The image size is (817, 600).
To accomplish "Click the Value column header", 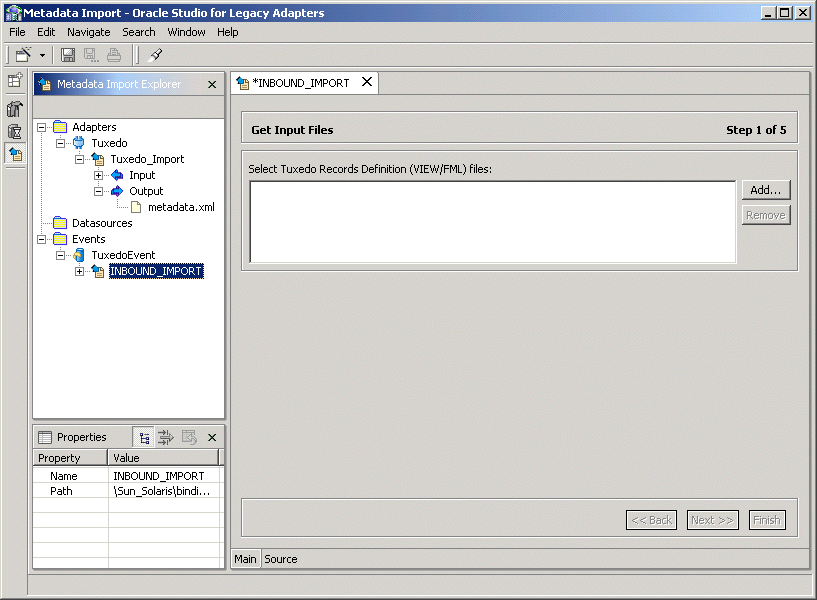I will tap(163, 458).
